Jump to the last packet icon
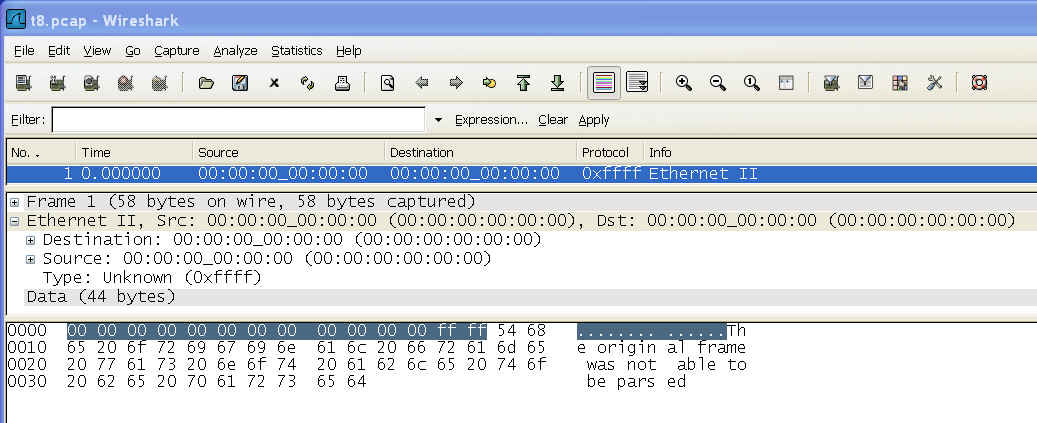Viewport: 1037px width, 423px height. tap(558, 83)
